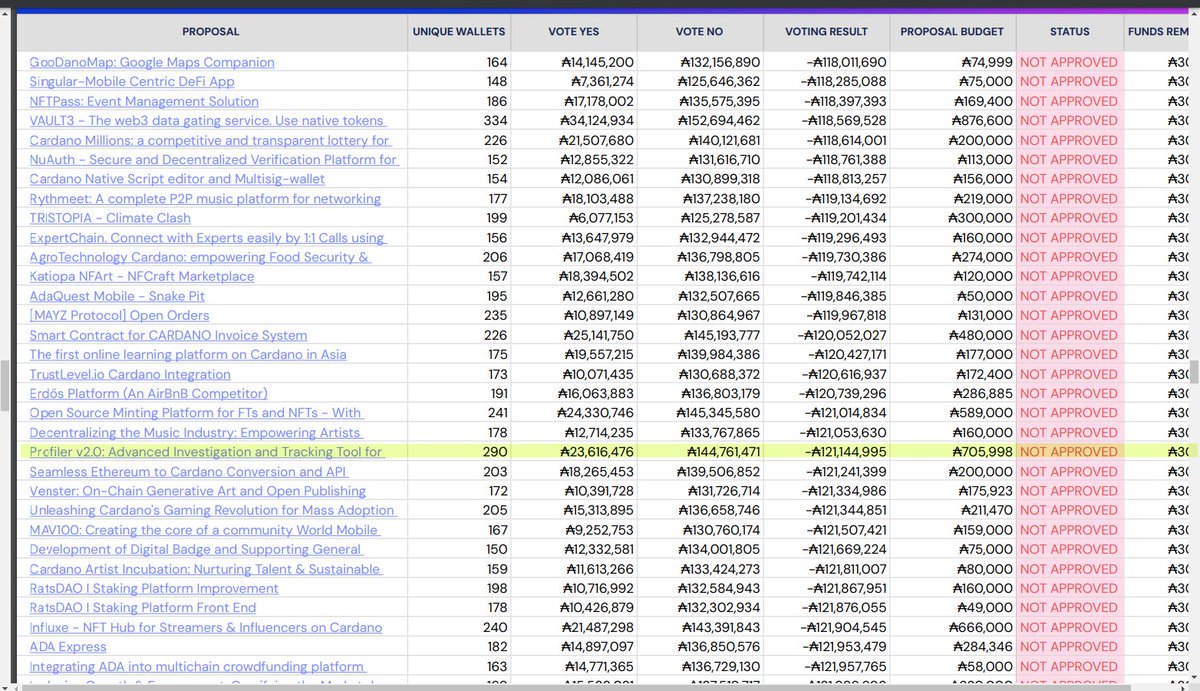Open Smart Contract for CARDANO Invoice System
The image size is (1200, 691).
(168, 335)
